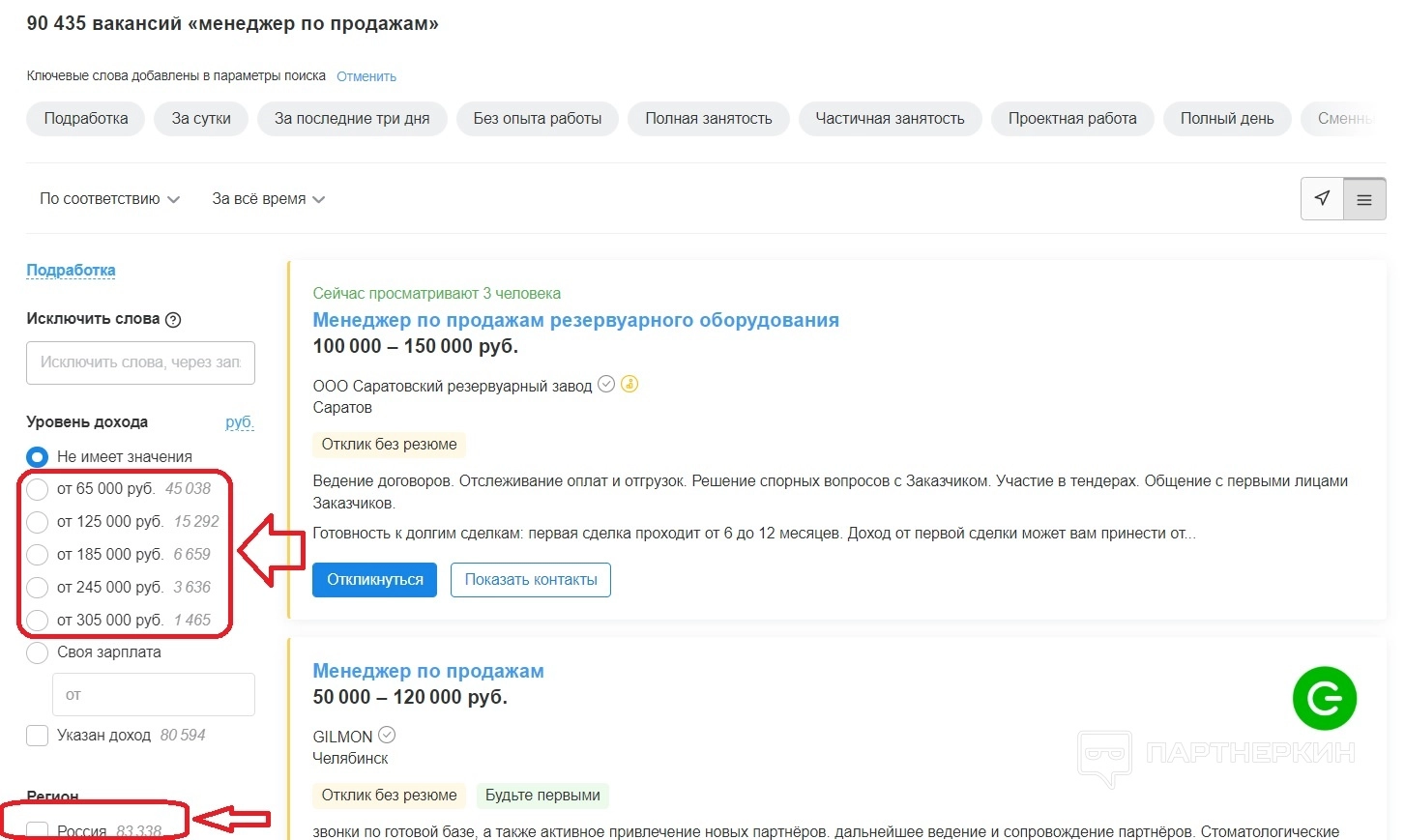Change currency via руб. selector
The width and height of the screenshot is (1405, 840).
[x=239, y=422]
